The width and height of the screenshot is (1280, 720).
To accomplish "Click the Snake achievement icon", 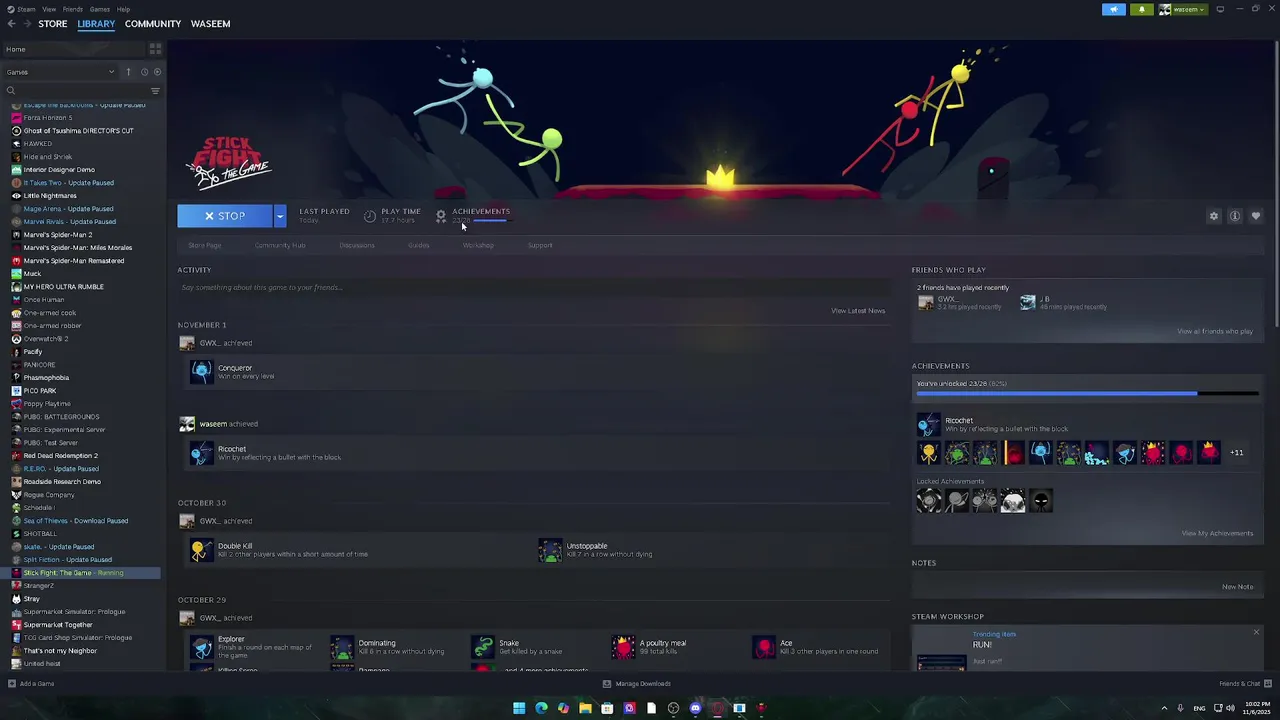I will (x=483, y=647).
